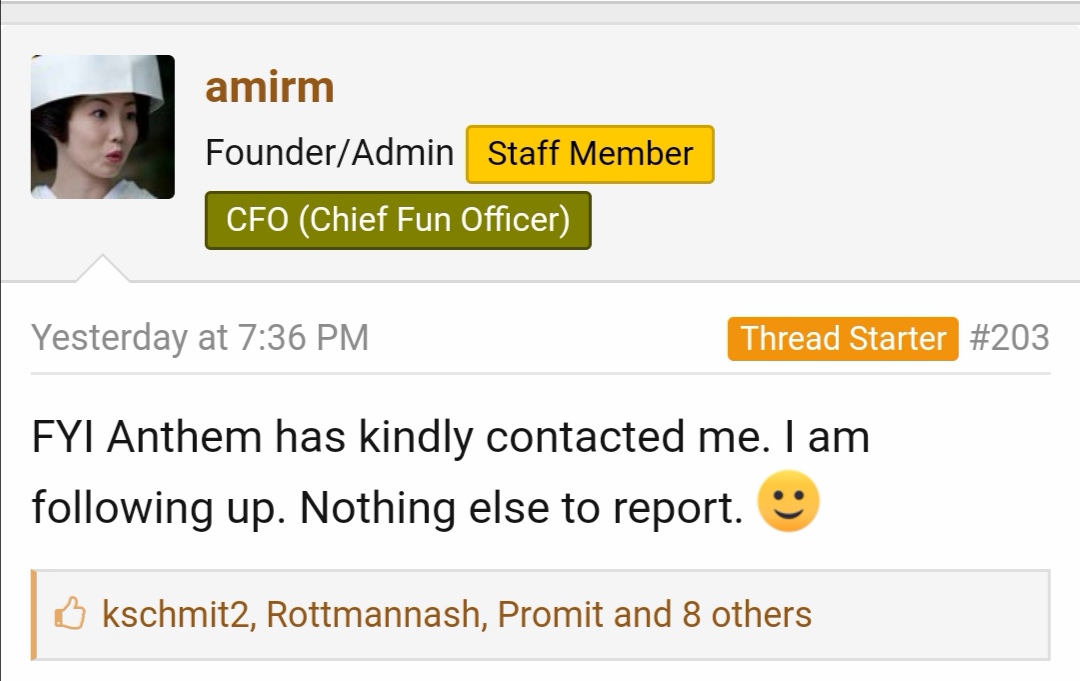Open Promit's profile from the likes list
Viewport: 1080px width, 681px height.
[550, 614]
